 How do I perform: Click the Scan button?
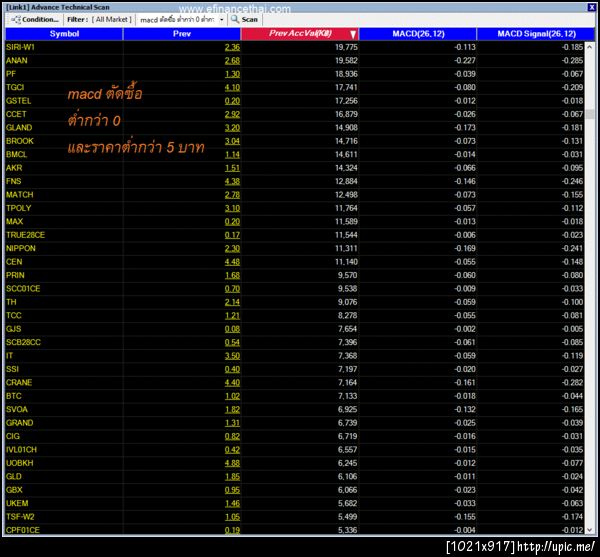(x=245, y=20)
